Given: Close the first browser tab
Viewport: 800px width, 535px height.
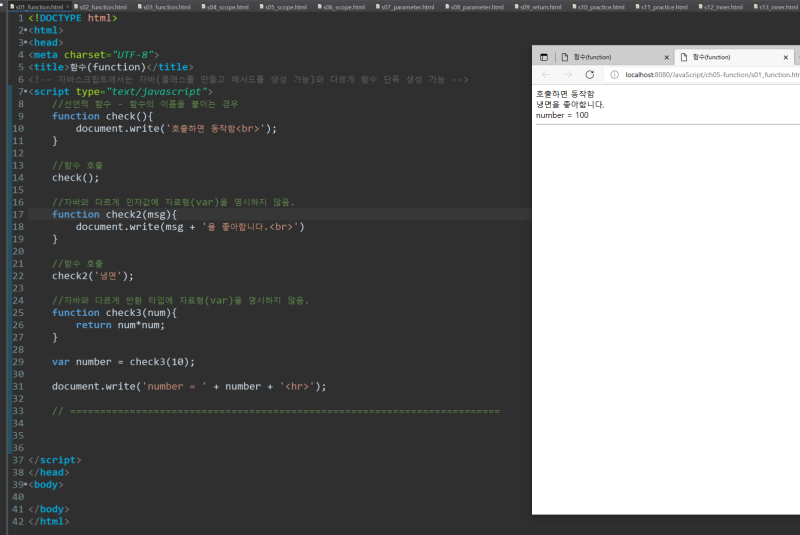Looking at the screenshot, I should [668, 57].
